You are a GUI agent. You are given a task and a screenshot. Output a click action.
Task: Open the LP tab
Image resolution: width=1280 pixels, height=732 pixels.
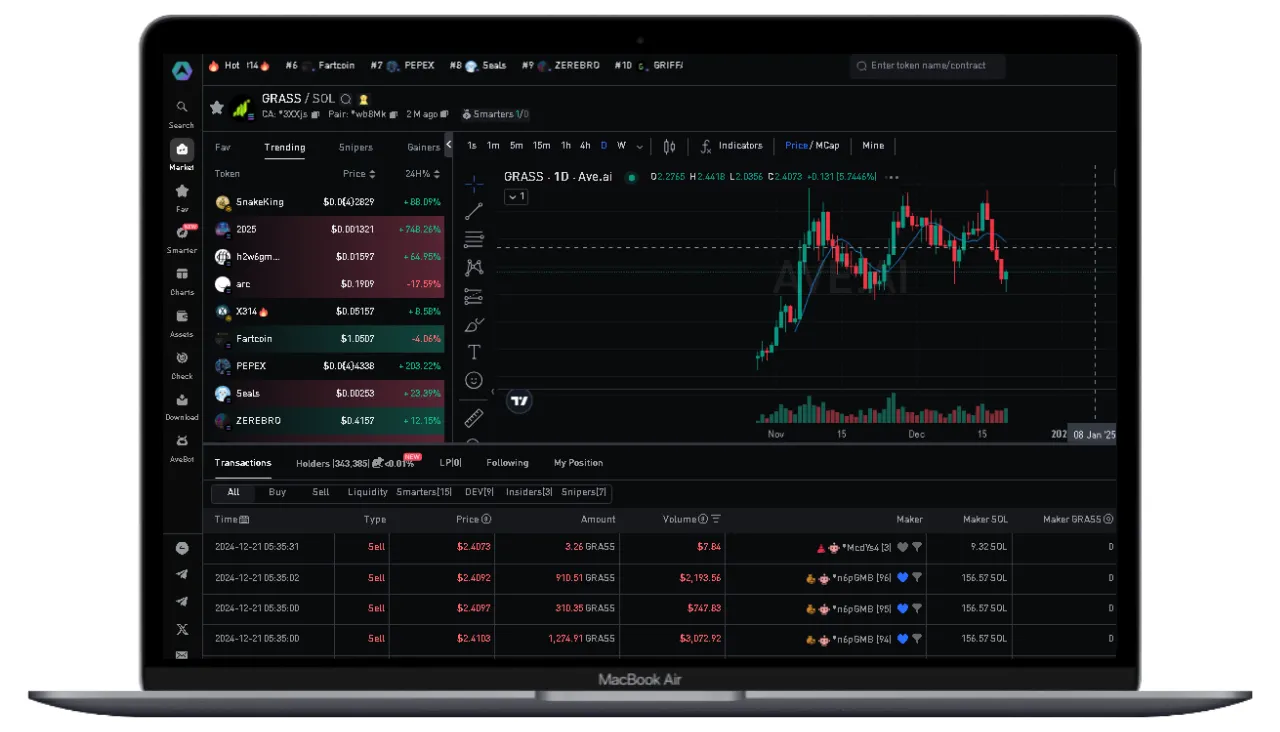coord(451,463)
